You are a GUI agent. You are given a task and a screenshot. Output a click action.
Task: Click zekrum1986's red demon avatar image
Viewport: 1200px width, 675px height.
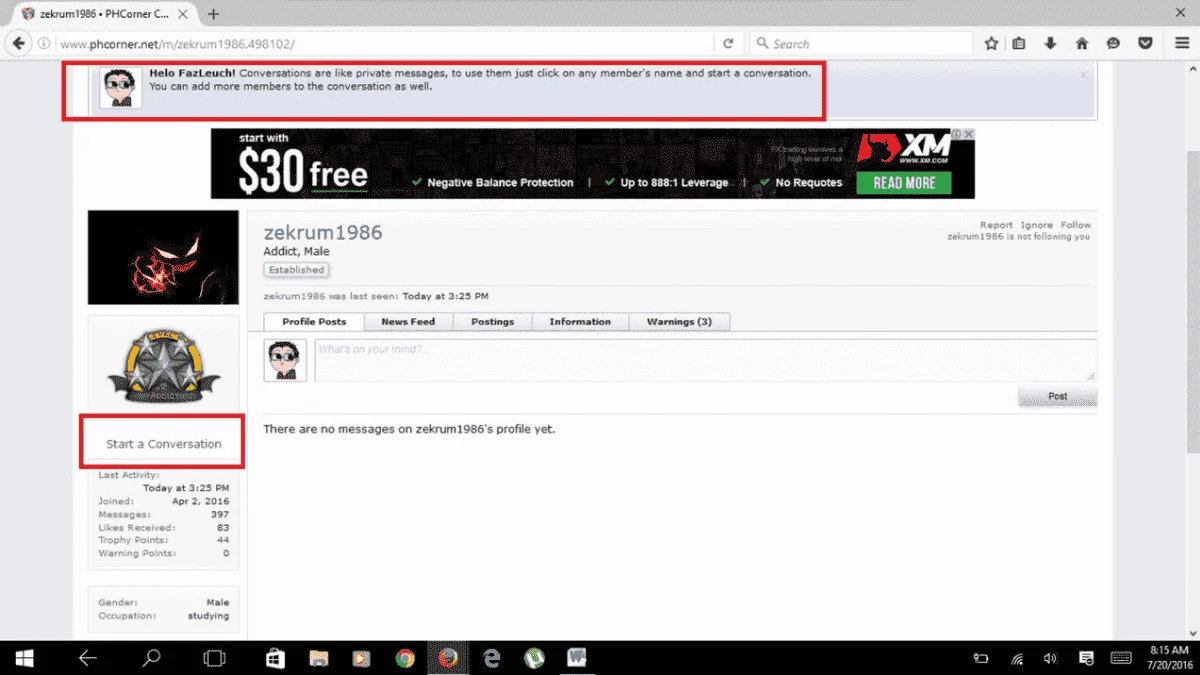163,257
